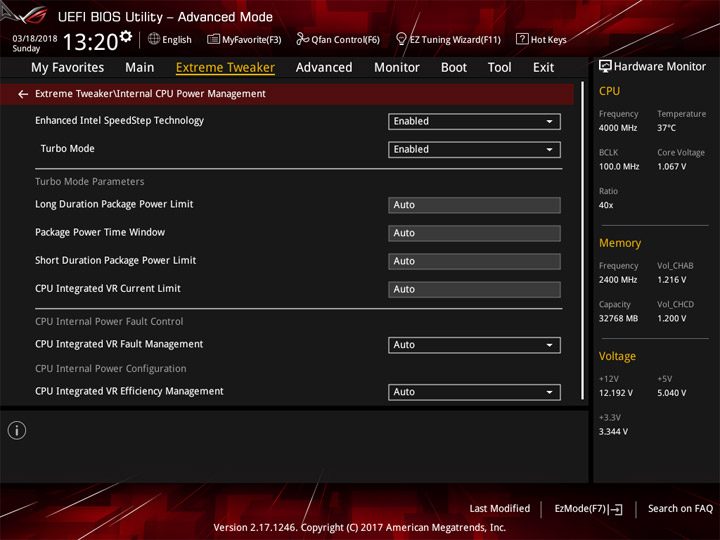
Task: Click the 1.216 V Vol_CHAB value
Action: click(672, 280)
